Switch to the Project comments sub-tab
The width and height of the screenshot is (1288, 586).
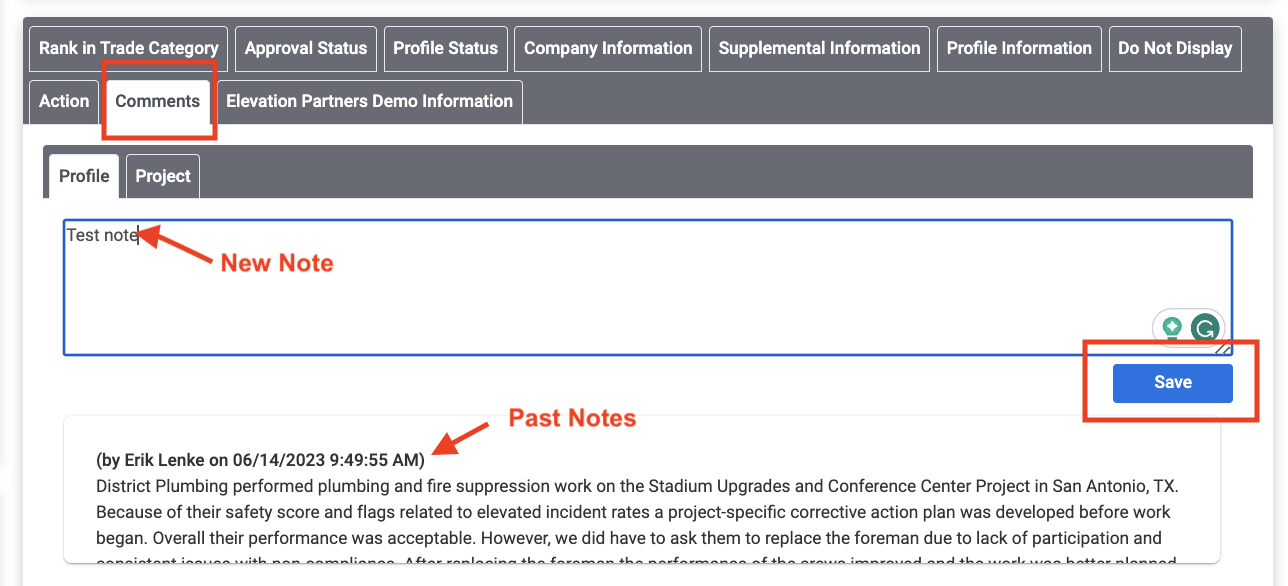163,176
